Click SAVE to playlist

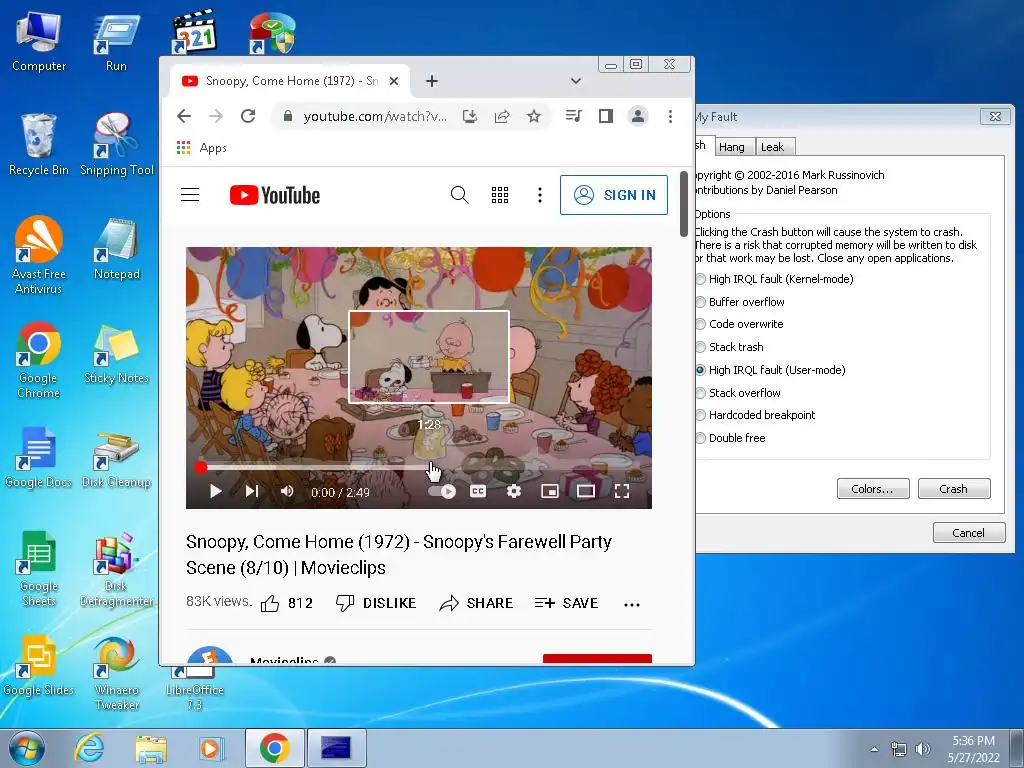click(x=566, y=603)
